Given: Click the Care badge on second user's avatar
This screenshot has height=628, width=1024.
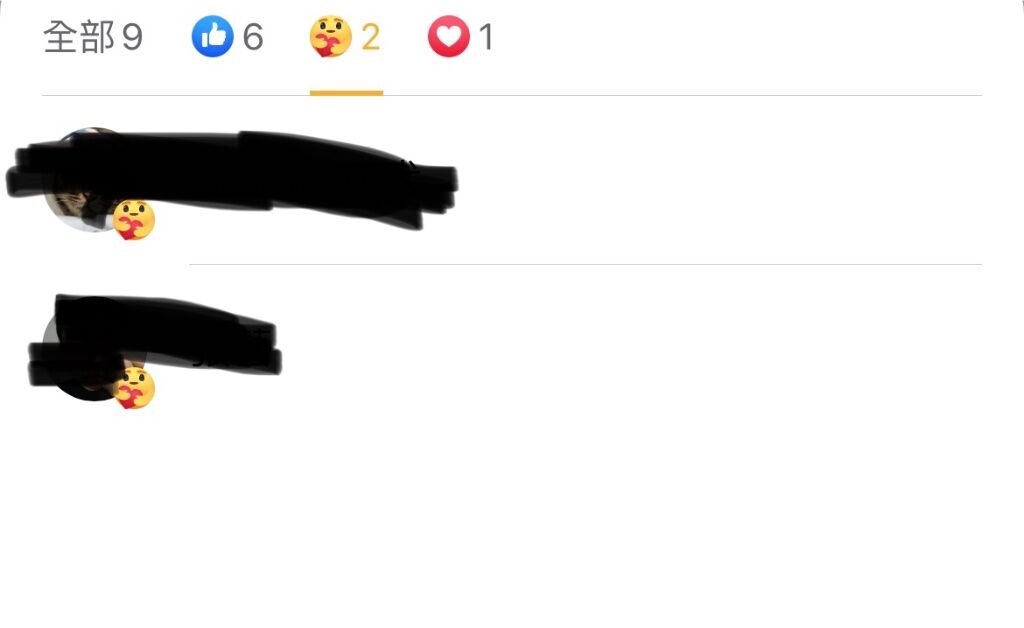Looking at the screenshot, I should pos(134,388).
